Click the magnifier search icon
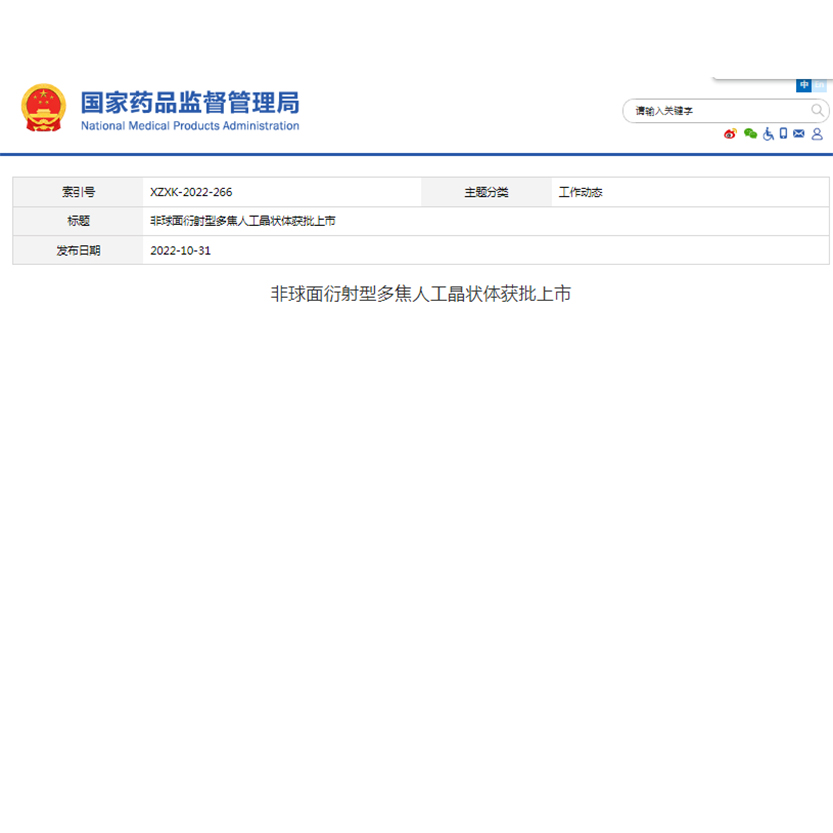 [x=817, y=110]
